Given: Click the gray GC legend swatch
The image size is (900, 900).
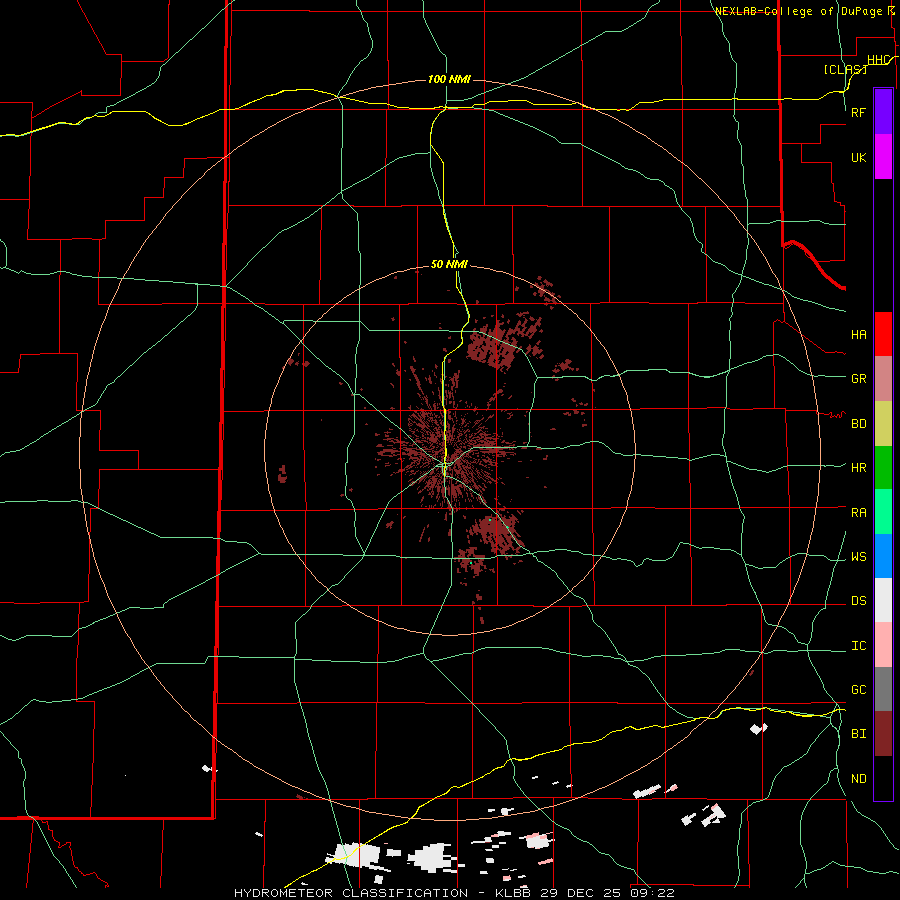Looking at the screenshot, I should click(x=883, y=689).
